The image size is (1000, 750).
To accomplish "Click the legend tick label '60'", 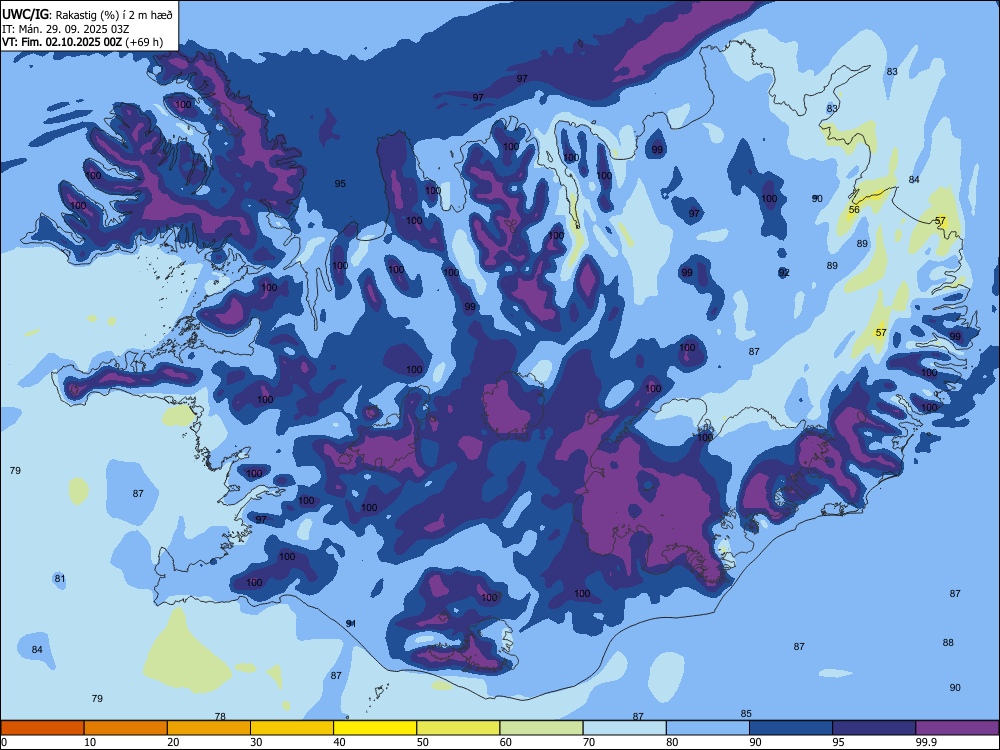I will click(506, 742).
